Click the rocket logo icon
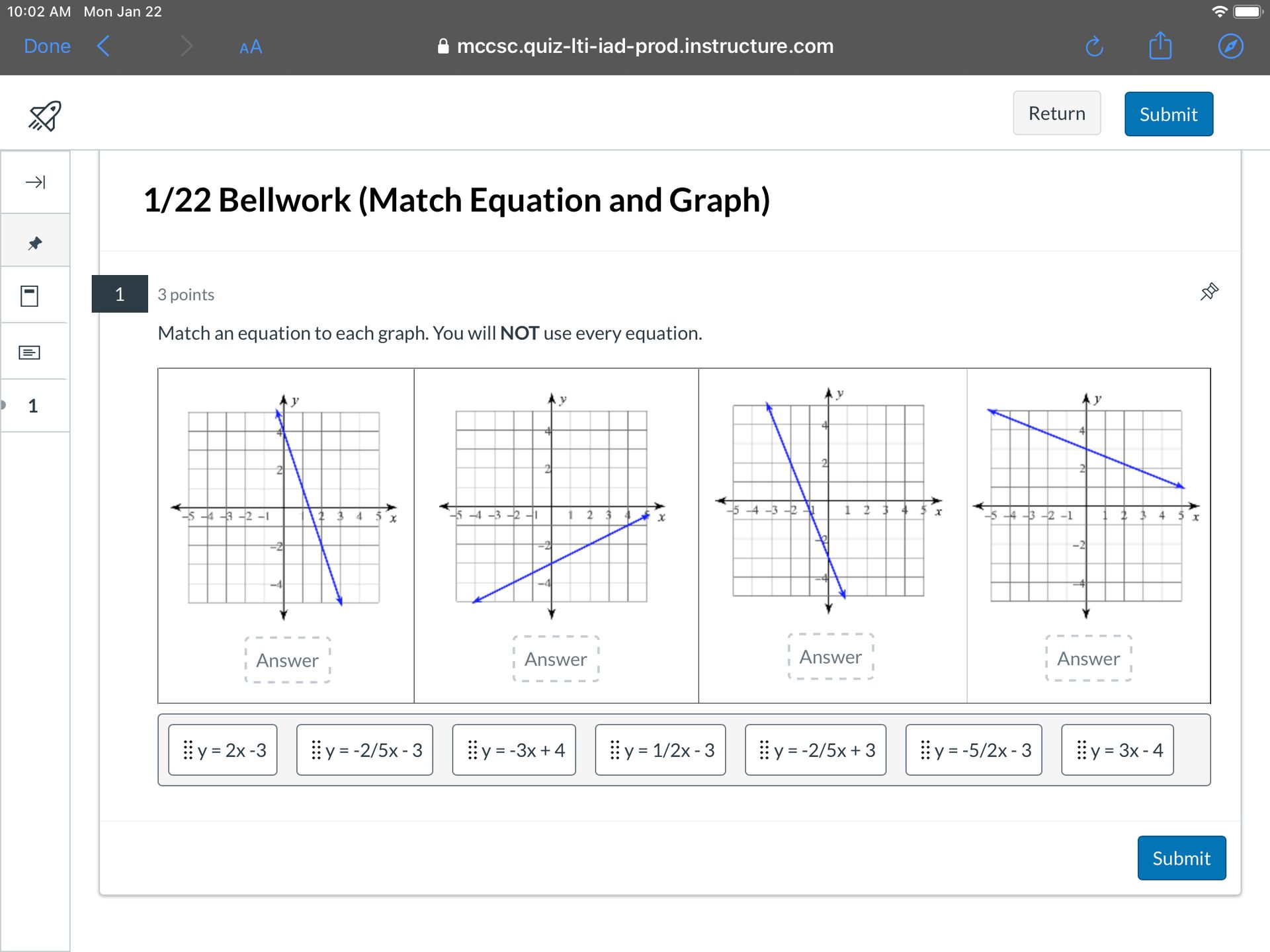 [x=44, y=116]
